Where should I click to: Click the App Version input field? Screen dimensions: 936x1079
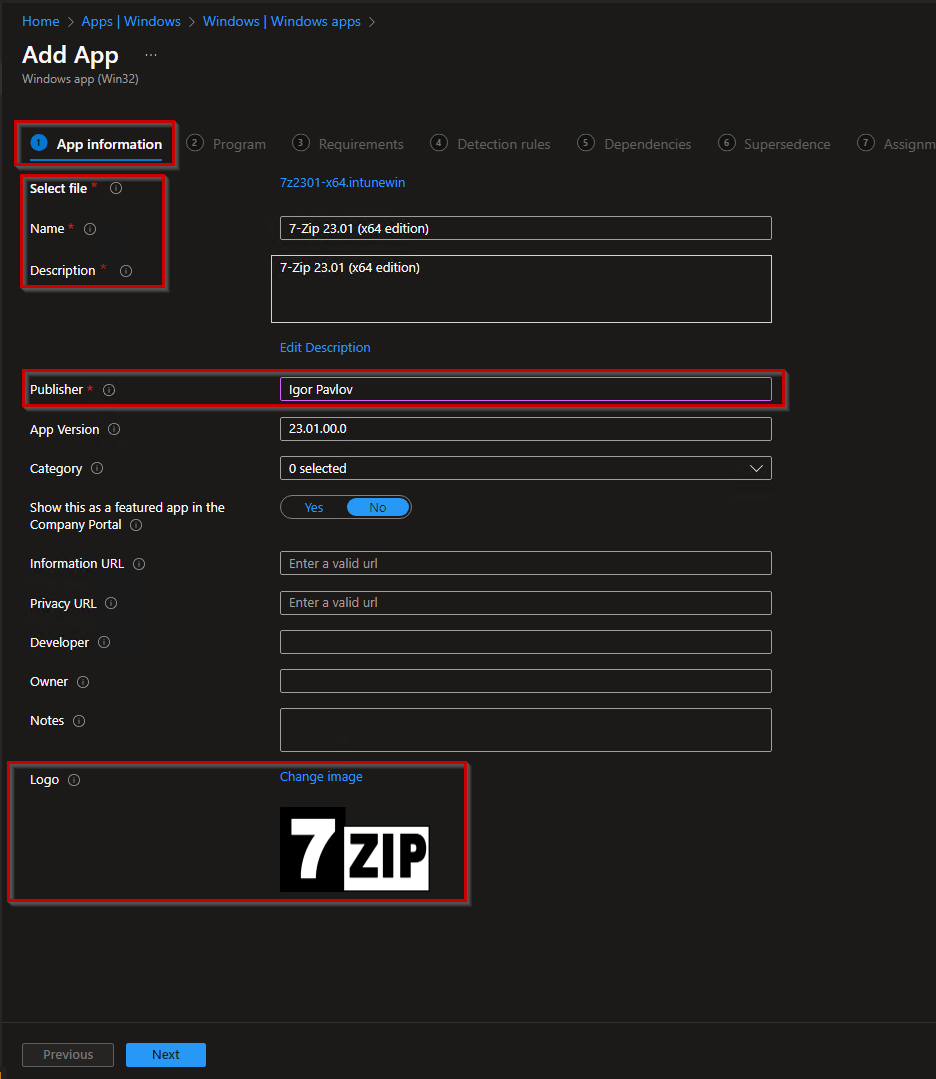(x=526, y=429)
